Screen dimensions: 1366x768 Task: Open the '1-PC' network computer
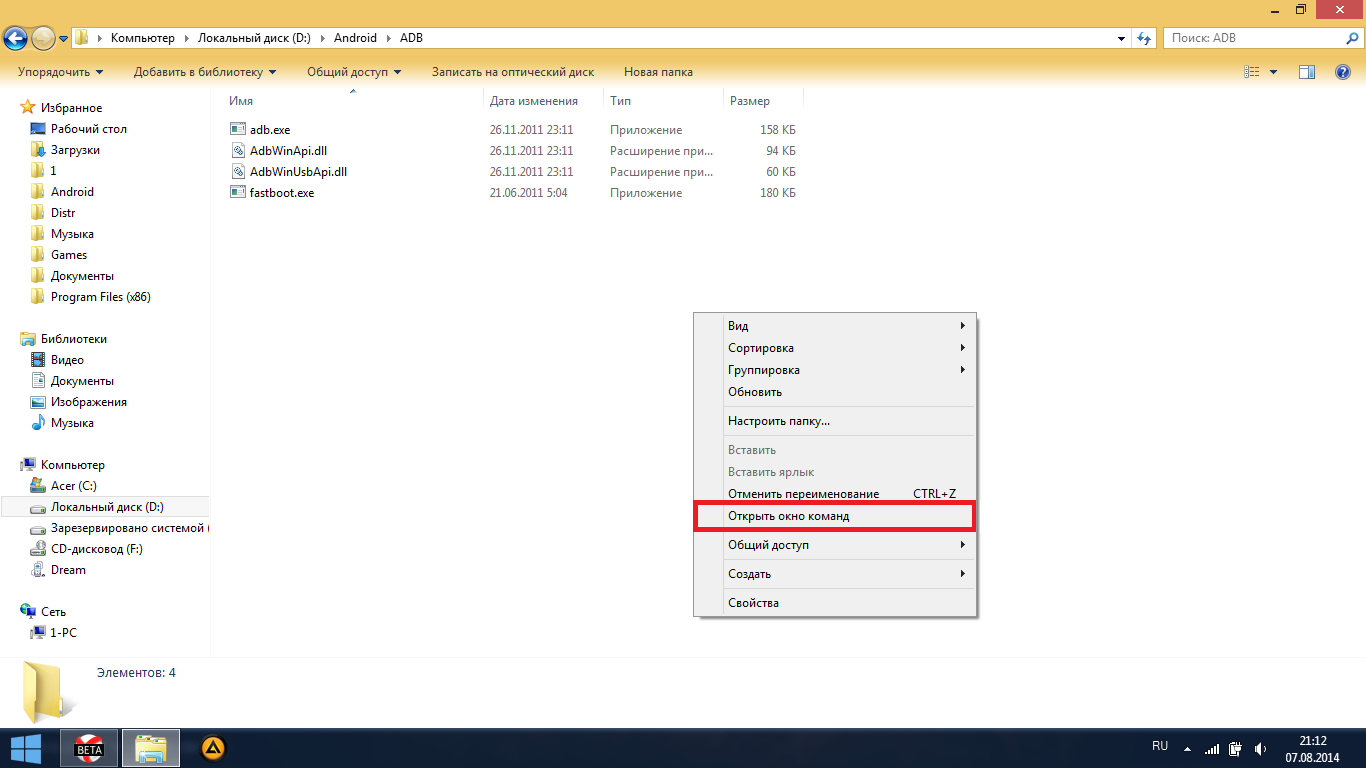click(63, 632)
